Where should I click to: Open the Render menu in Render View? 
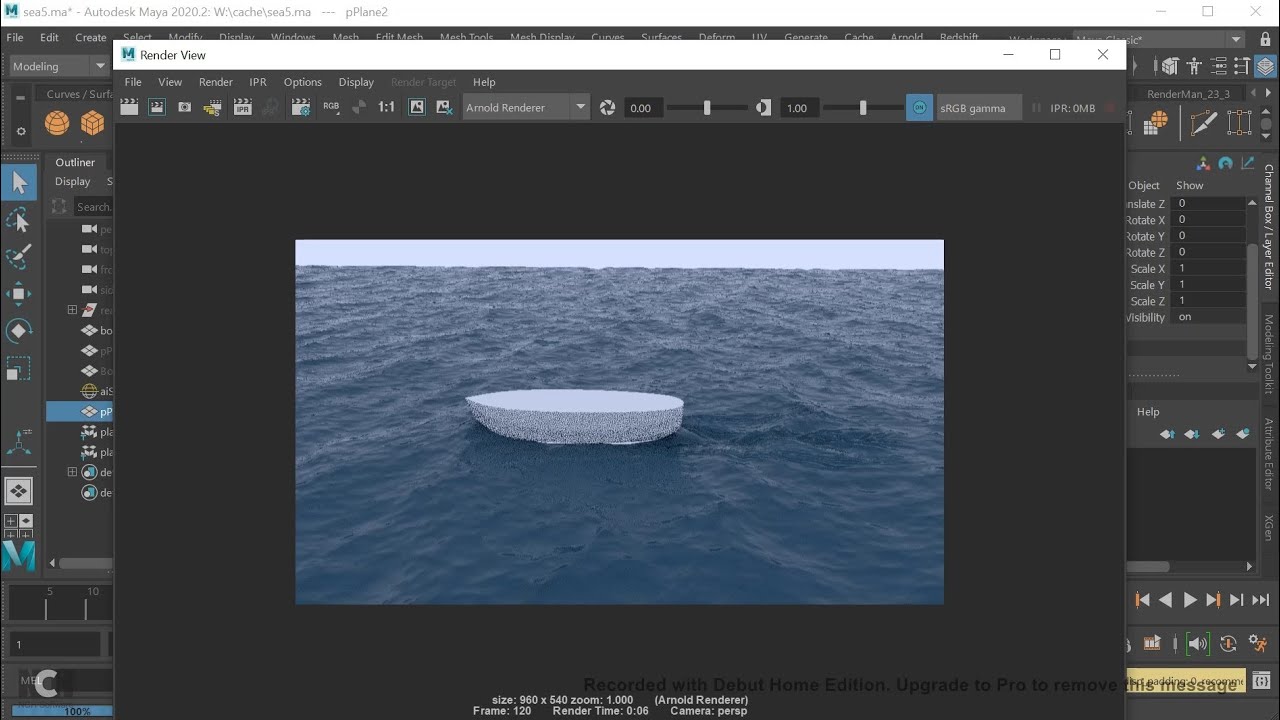[x=216, y=82]
